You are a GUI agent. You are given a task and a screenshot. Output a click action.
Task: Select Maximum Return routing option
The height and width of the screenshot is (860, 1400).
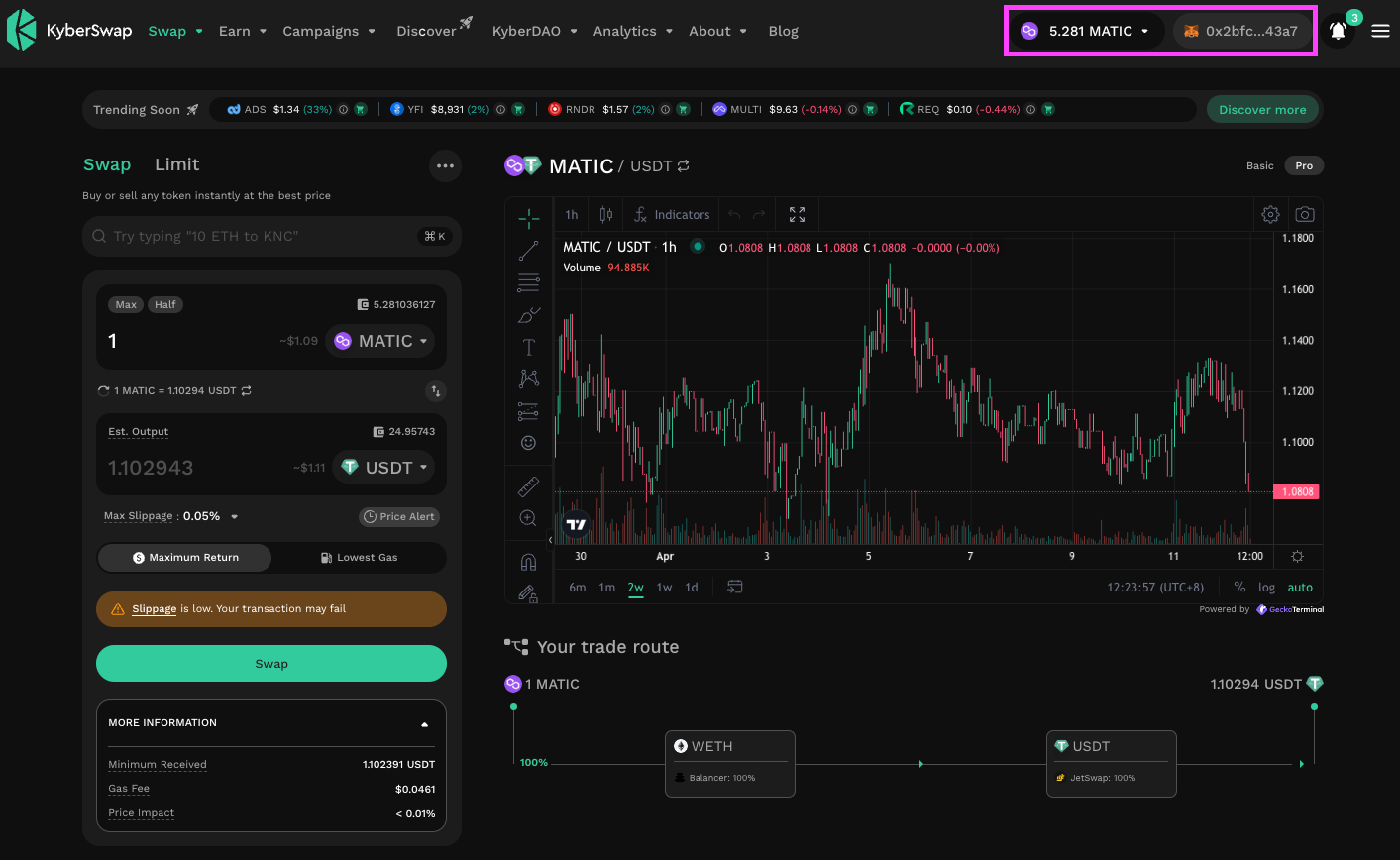point(185,558)
